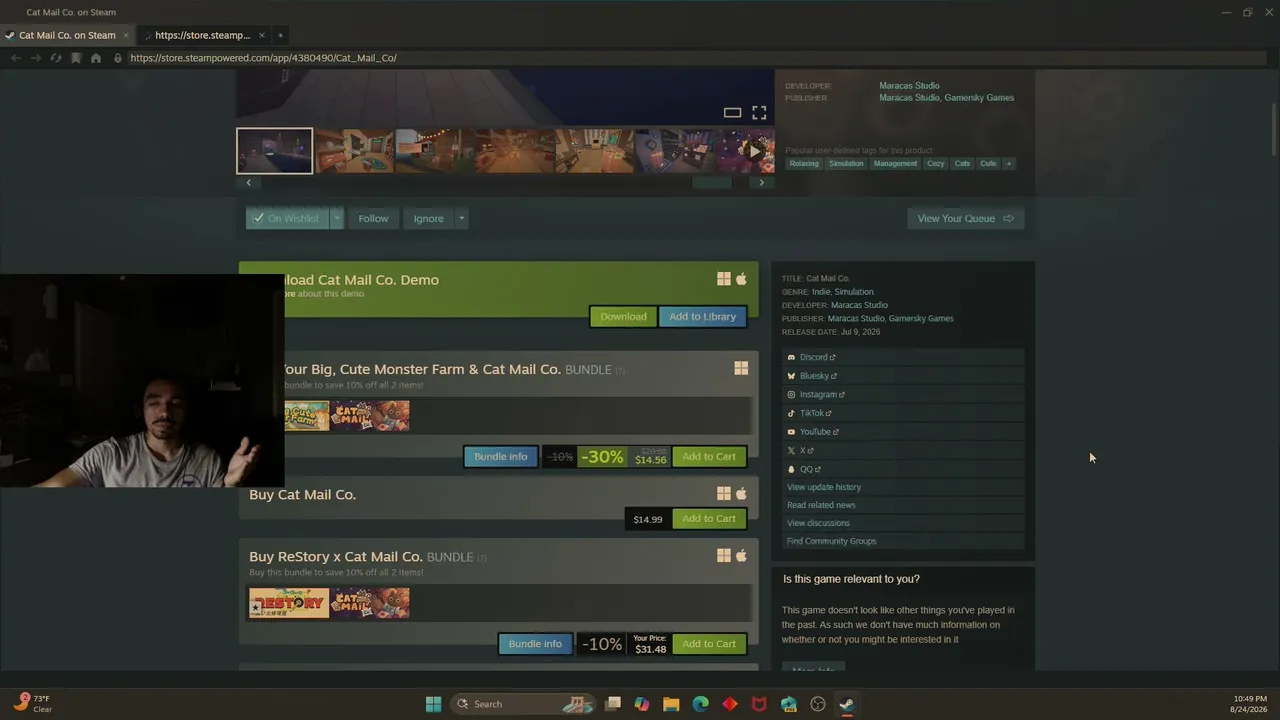Go back using the browser back arrow

pos(15,58)
